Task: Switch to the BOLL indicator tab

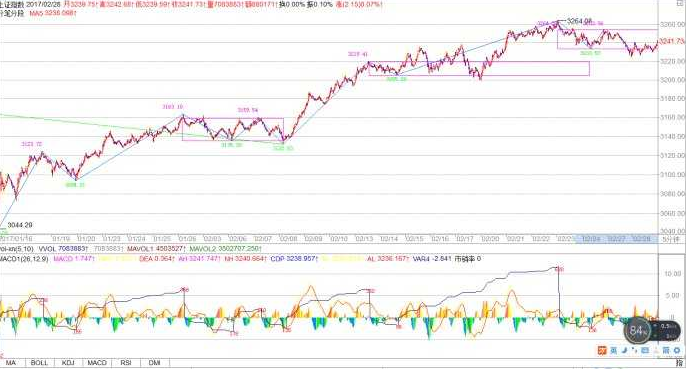Action: 39,363
